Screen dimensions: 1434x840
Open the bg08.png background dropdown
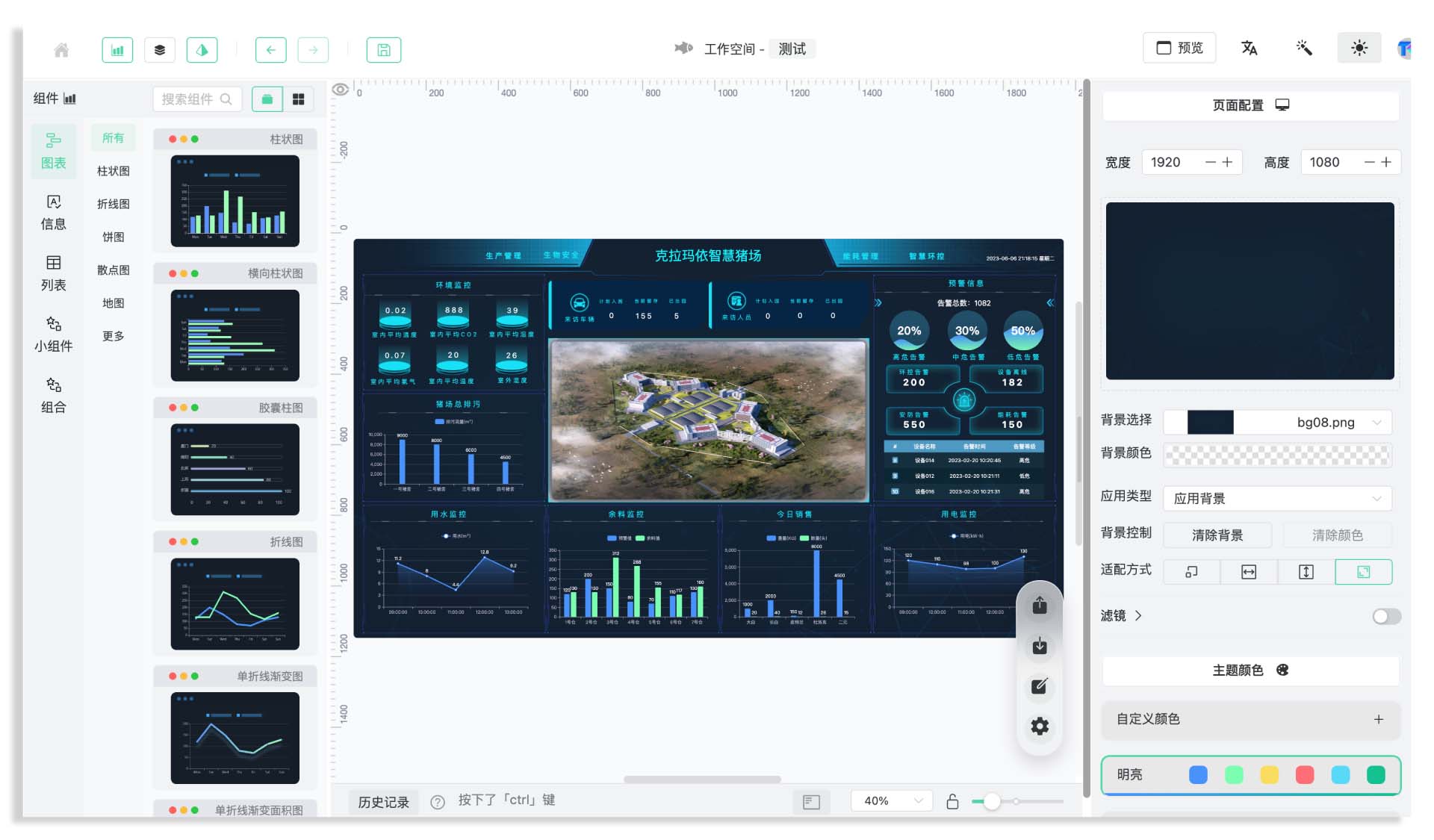tap(1277, 423)
